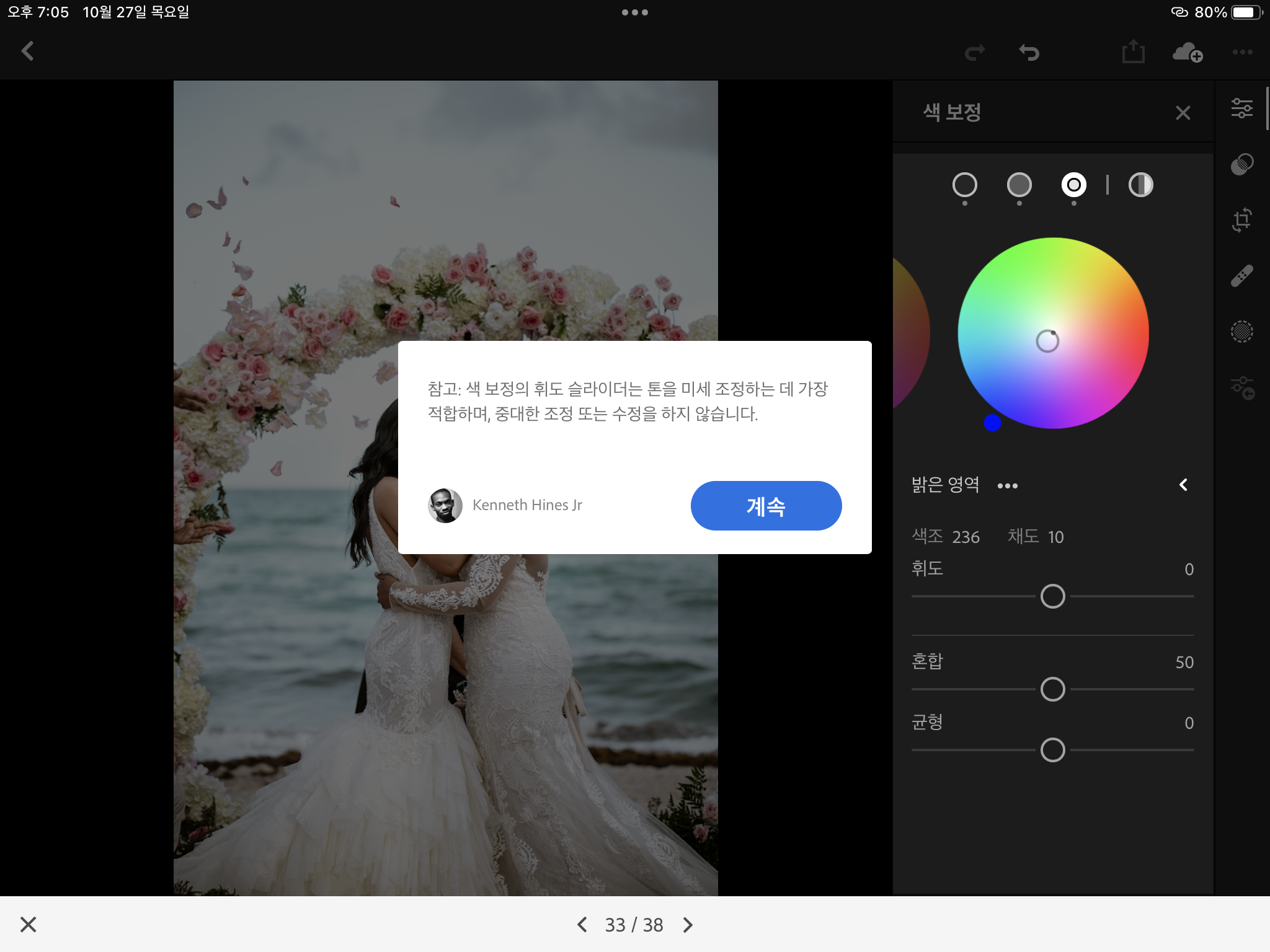Screen dimensions: 1270x952
Task: Go back with top-left chevron
Action: (28, 51)
